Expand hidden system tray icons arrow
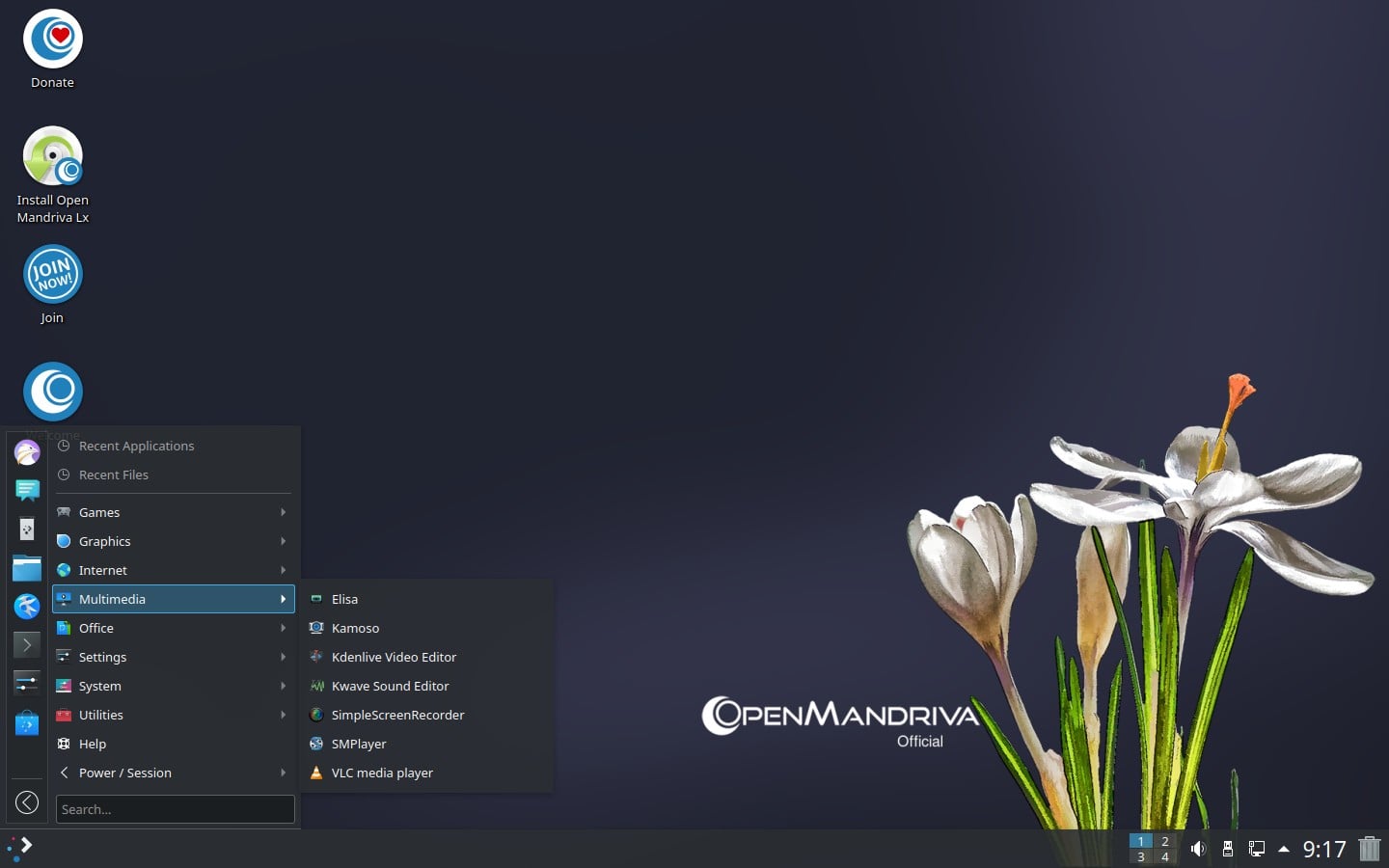This screenshot has width=1389, height=868. tap(1283, 850)
